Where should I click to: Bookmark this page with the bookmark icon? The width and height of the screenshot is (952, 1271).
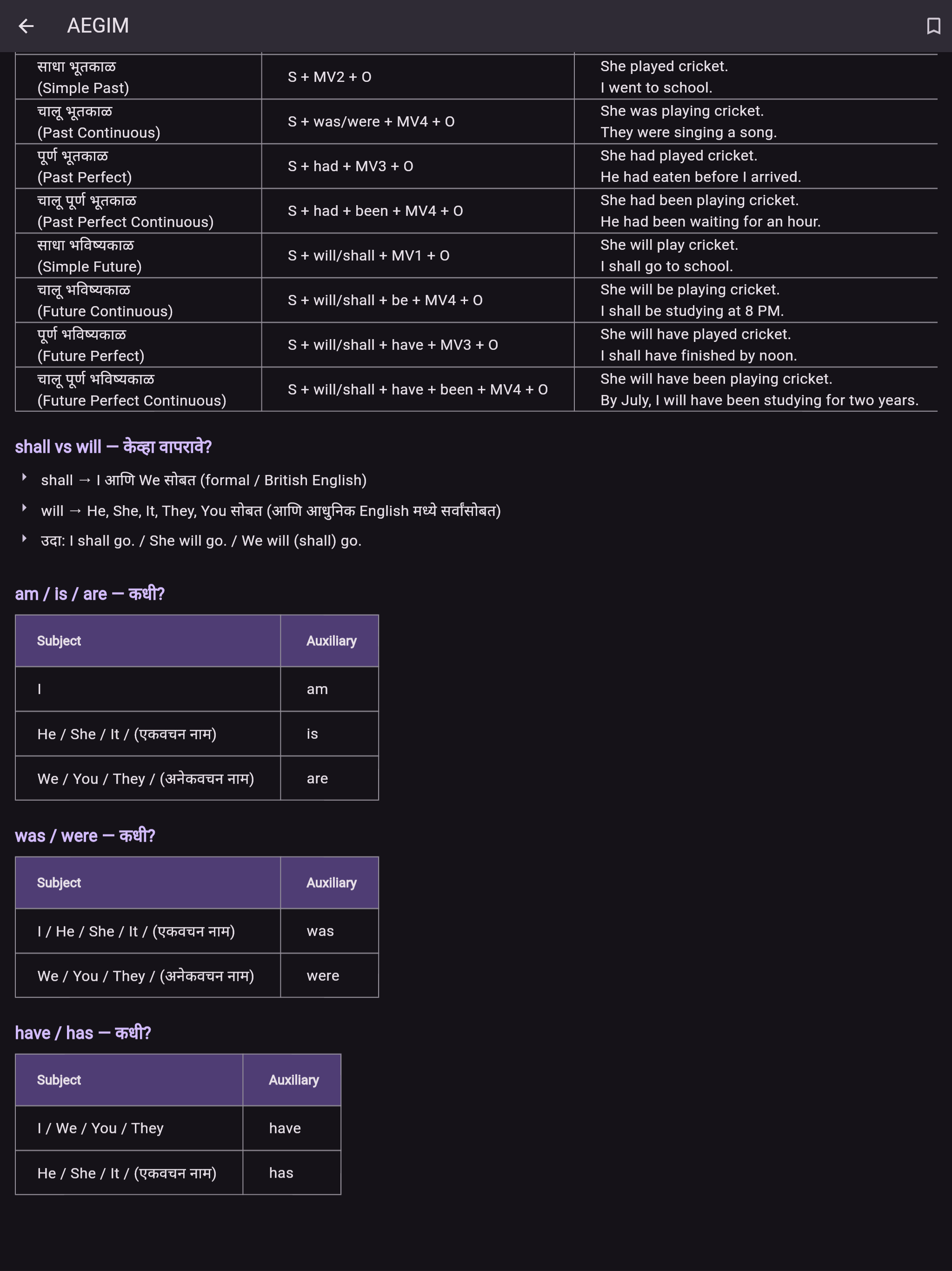pyautogui.click(x=933, y=26)
